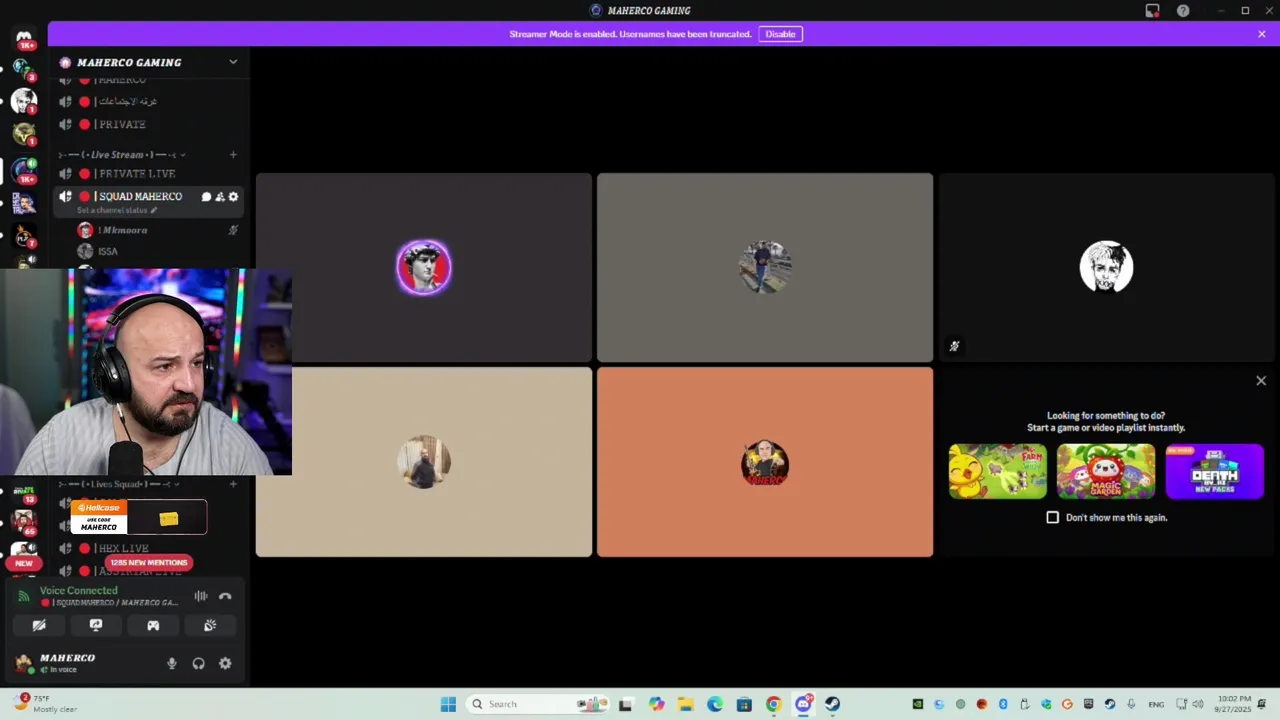Dismiss the Streamer Mode banner
The height and width of the screenshot is (720, 1280).
1262,34
